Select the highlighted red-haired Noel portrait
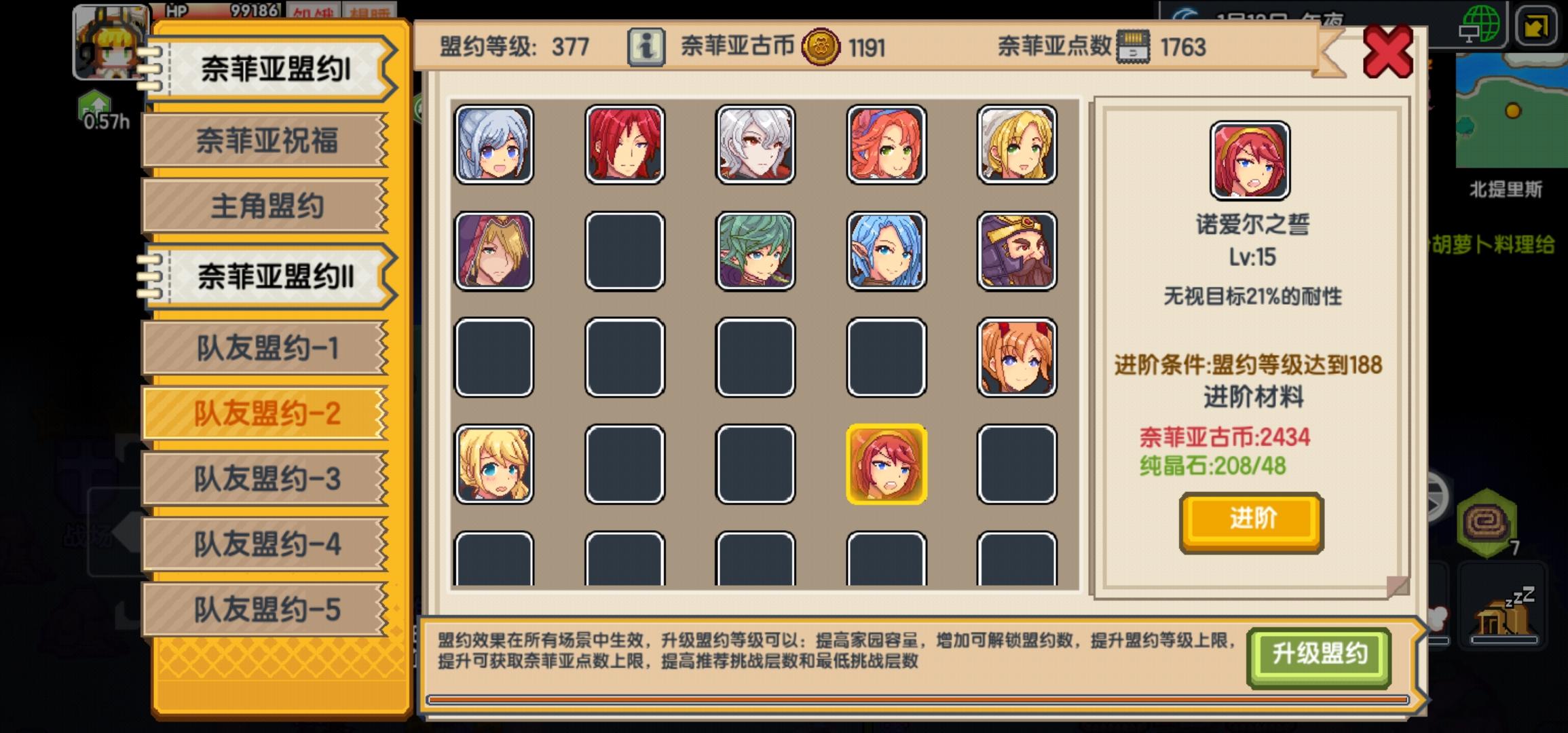Viewport: 1568px width, 733px height. pos(886,464)
